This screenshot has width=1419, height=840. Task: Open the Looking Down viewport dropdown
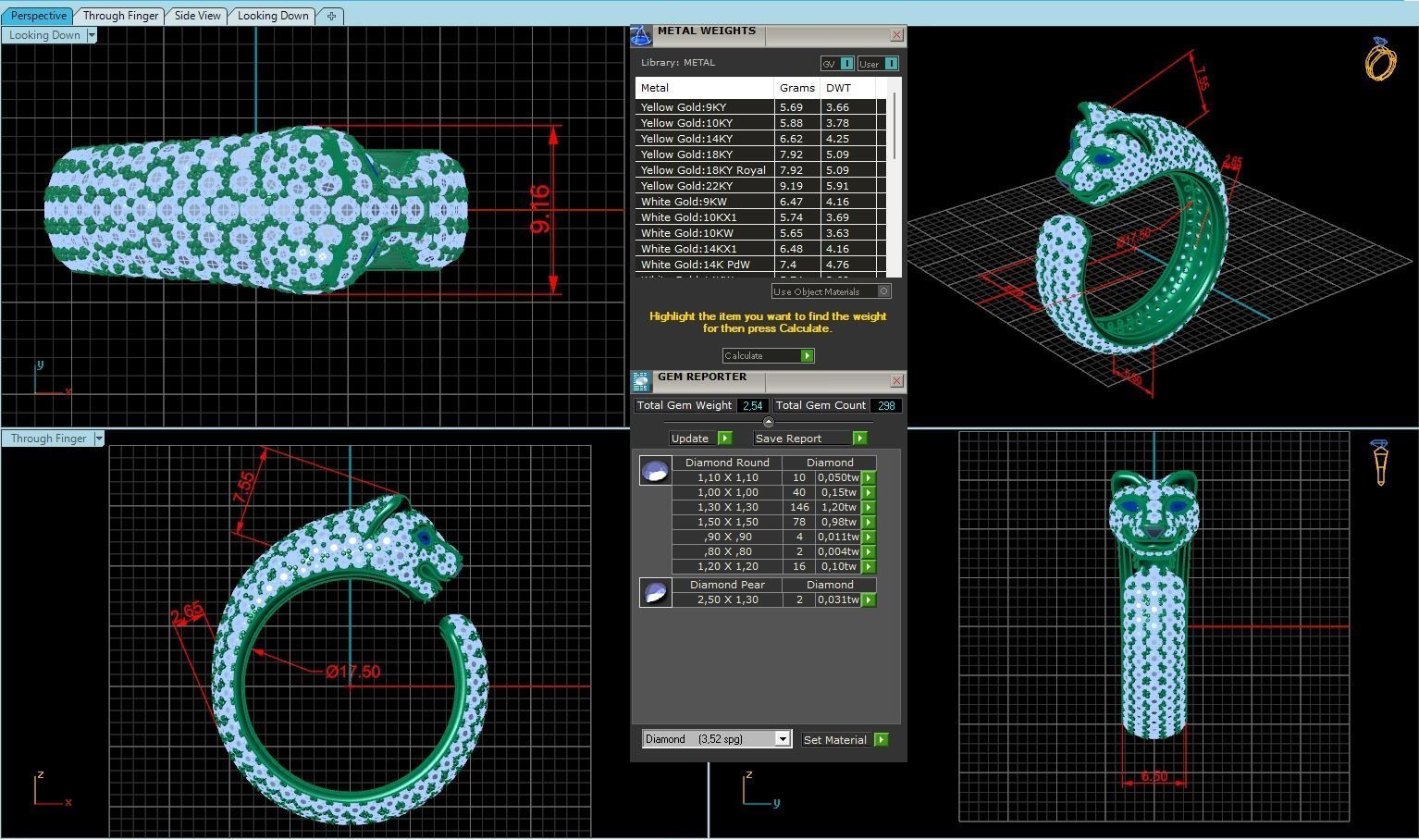pyautogui.click(x=91, y=35)
